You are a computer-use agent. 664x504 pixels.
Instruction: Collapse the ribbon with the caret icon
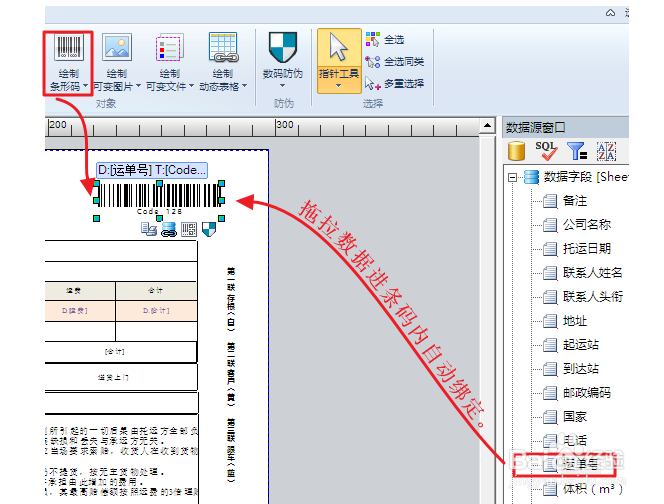click(610, 13)
